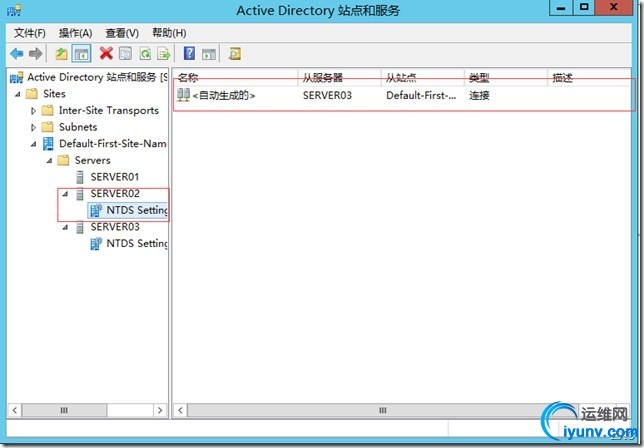Click the Active Directory root node icon
Image resolution: width=644 pixels, height=448 pixels.
tap(17, 77)
